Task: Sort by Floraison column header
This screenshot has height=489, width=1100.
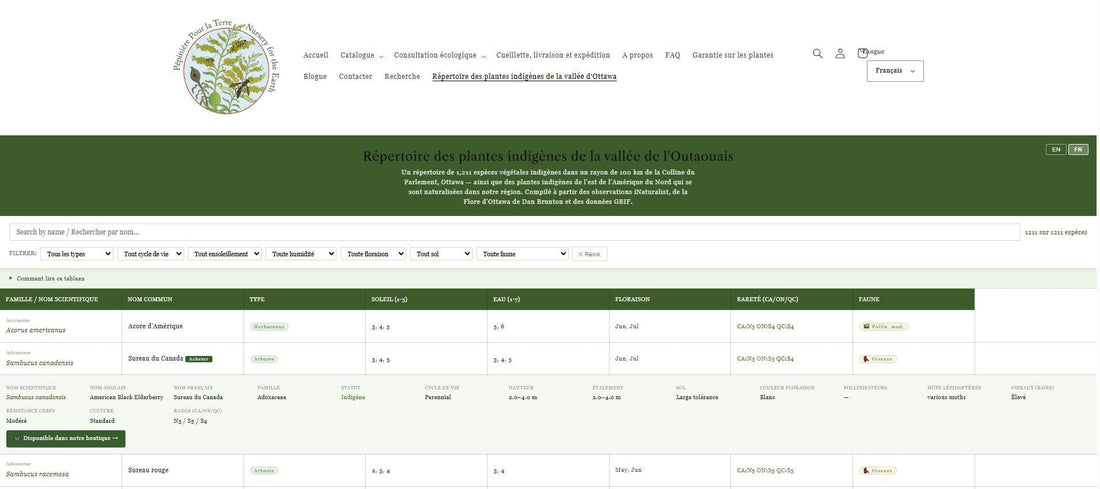Action: [x=670, y=299]
